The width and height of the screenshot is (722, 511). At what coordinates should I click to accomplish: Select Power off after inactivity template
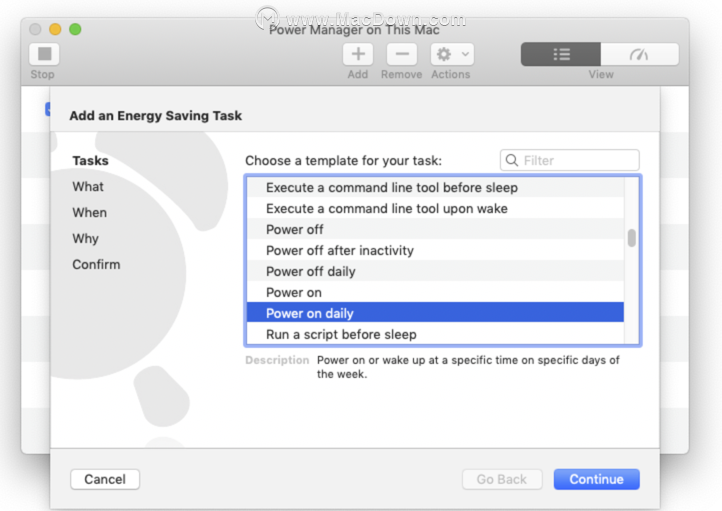pos(435,250)
